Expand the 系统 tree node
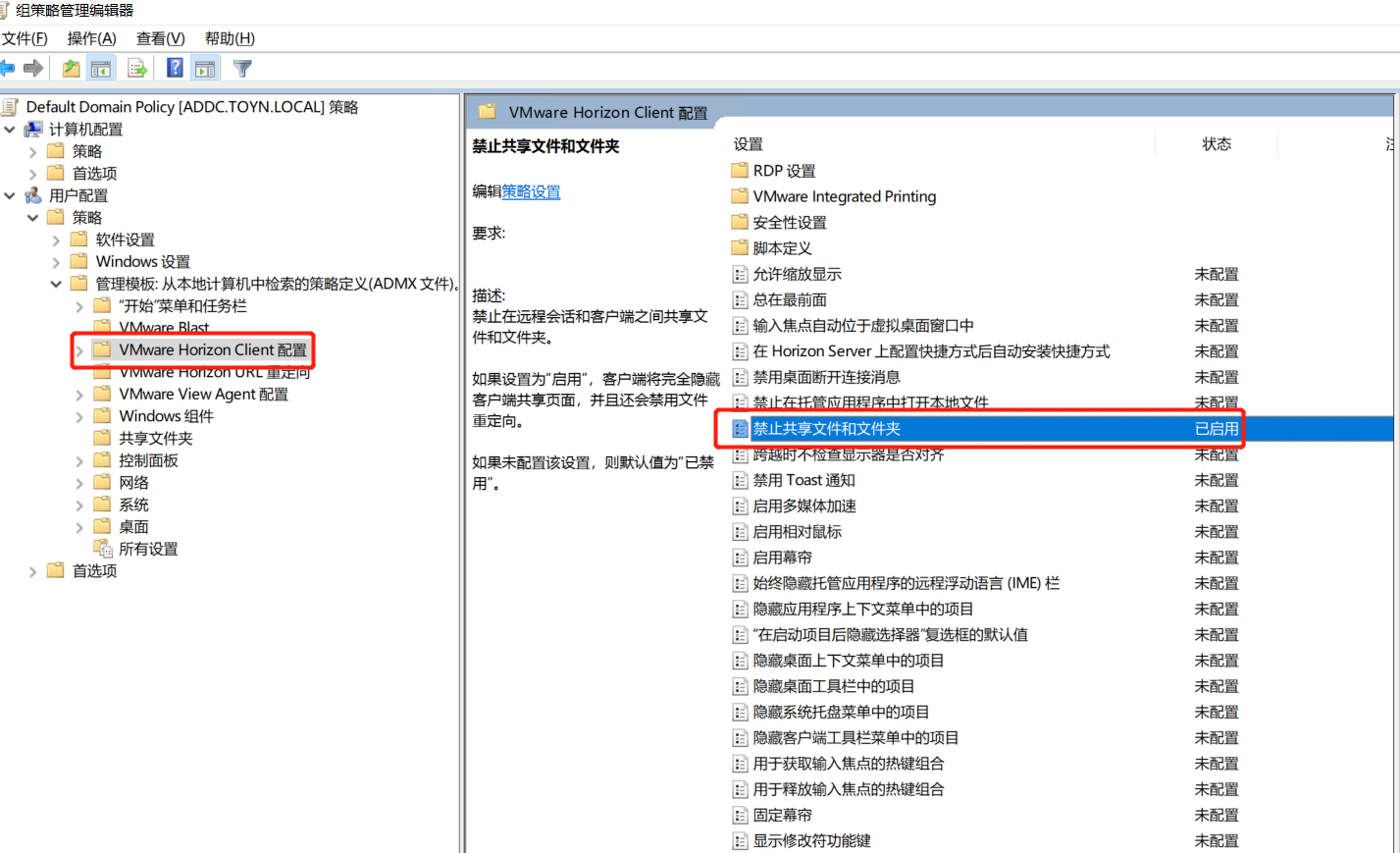 click(x=79, y=505)
